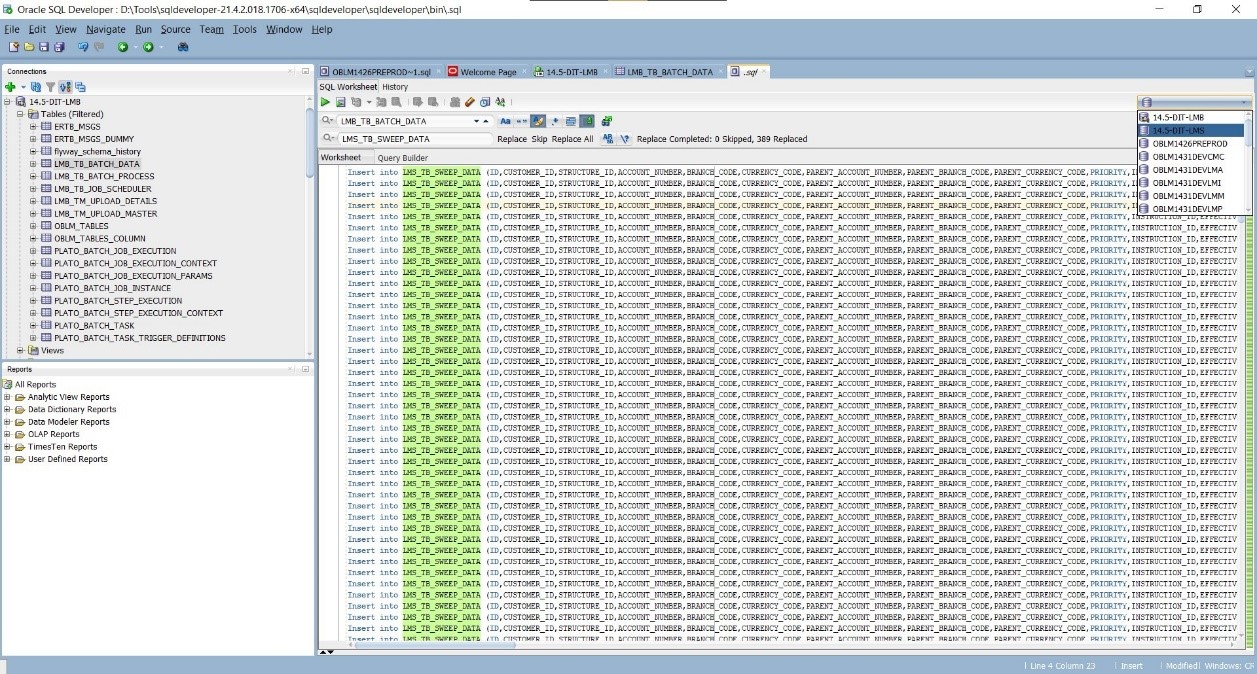Open the dropdown beside New Connection plus
The height and width of the screenshot is (674, 1257).
(x=23, y=87)
